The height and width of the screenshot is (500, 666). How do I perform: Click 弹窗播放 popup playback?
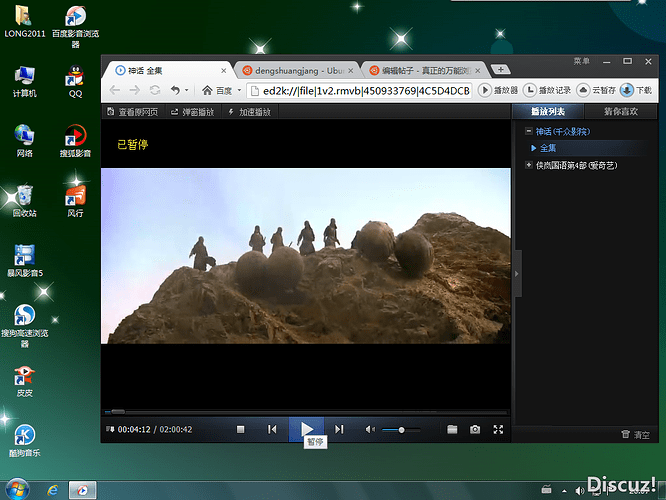coord(192,112)
